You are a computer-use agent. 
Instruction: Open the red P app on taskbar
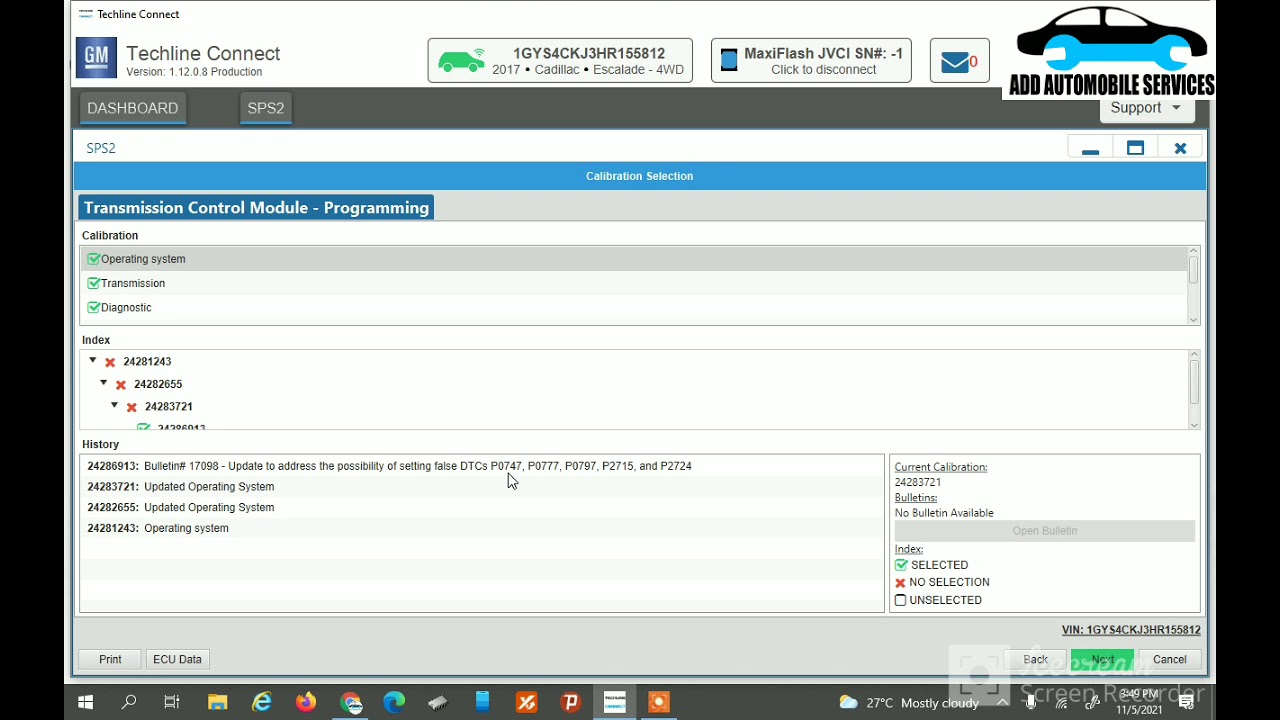pos(570,702)
